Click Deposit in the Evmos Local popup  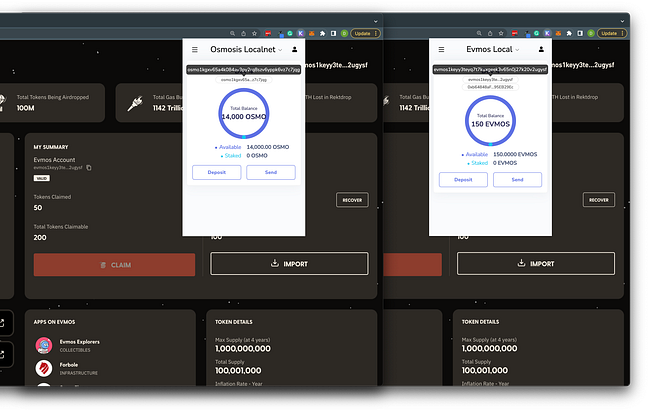pyautogui.click(x=463, y=180)
